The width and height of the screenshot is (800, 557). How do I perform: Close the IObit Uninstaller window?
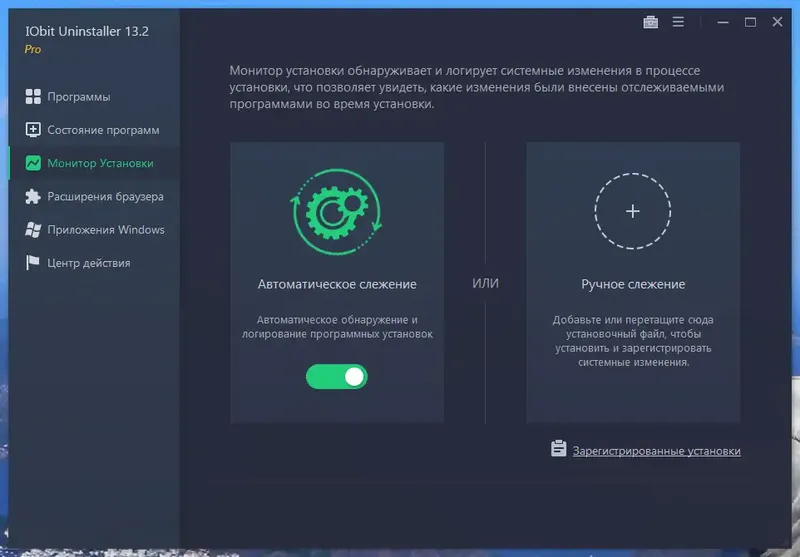tap(778, 22)
